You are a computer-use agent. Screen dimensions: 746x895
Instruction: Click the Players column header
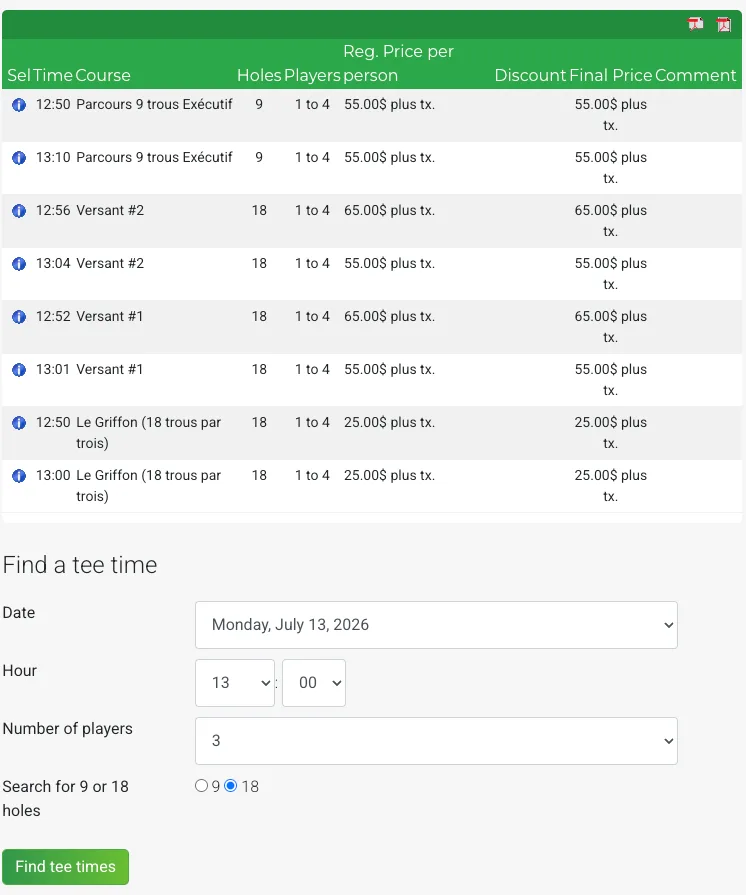click(312, 75)
